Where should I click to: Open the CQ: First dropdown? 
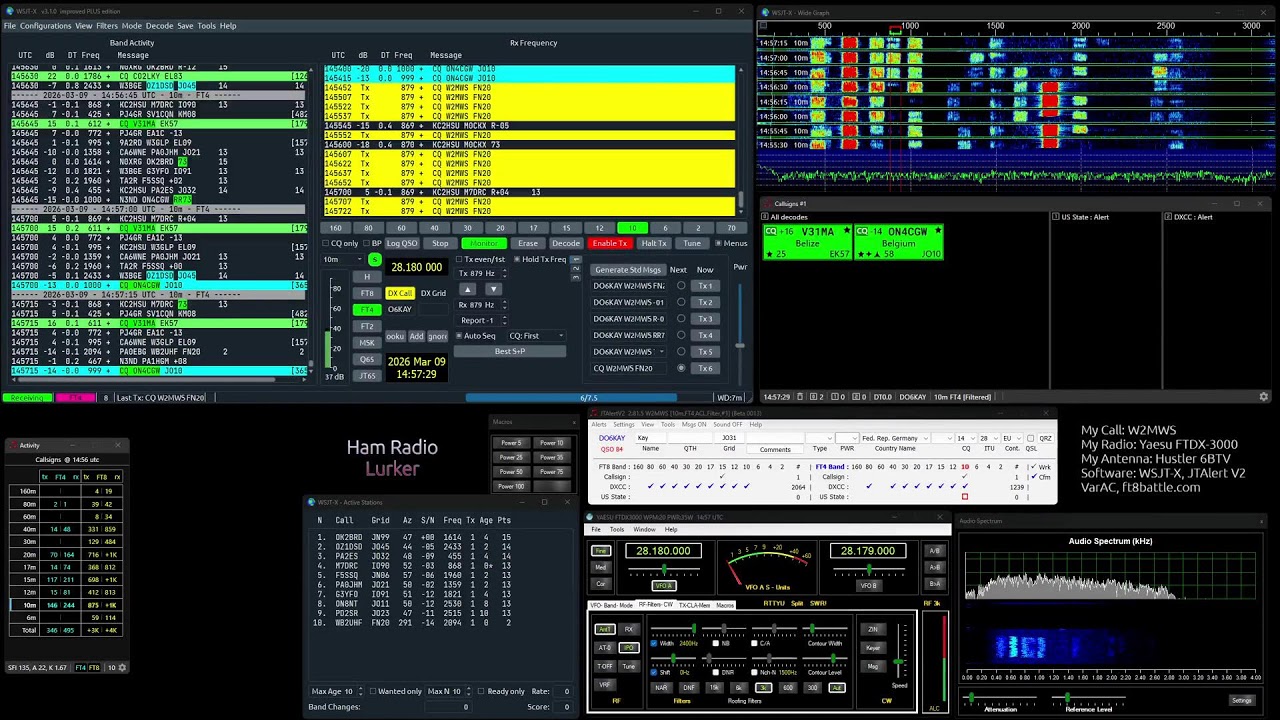(x=535, y=336)
